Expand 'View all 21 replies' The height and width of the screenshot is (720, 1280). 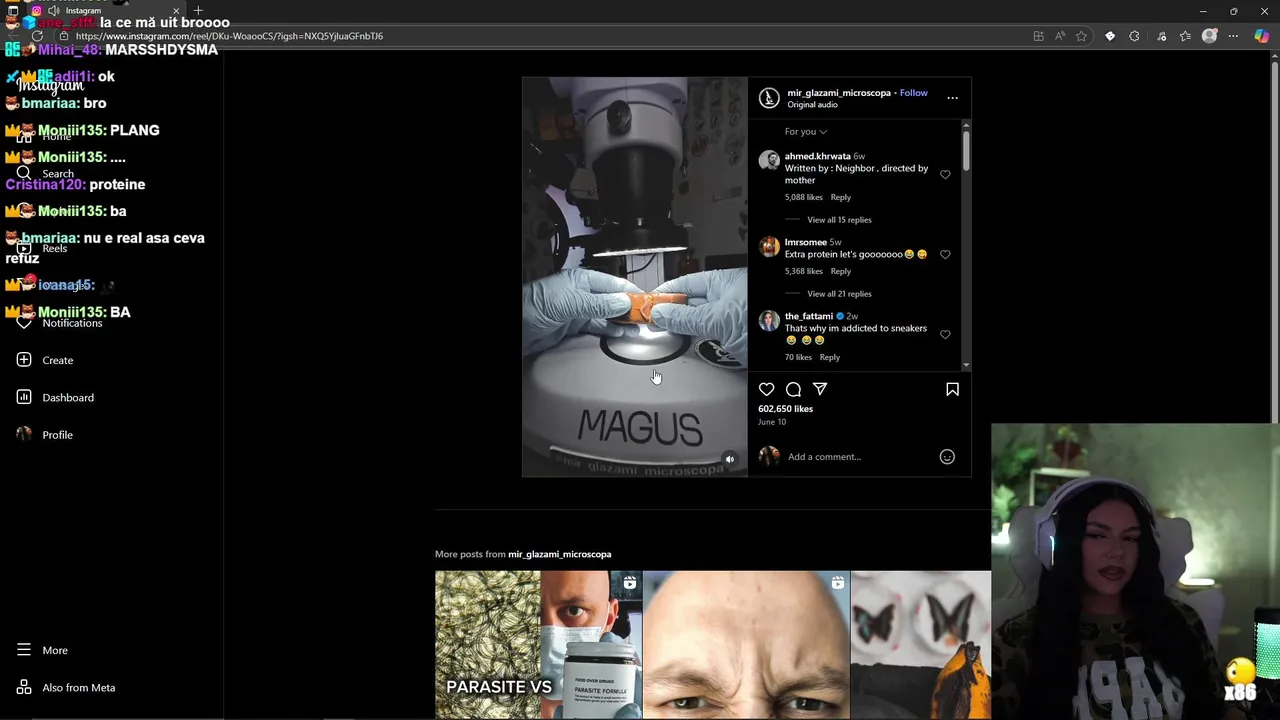(x=839, y=294)
